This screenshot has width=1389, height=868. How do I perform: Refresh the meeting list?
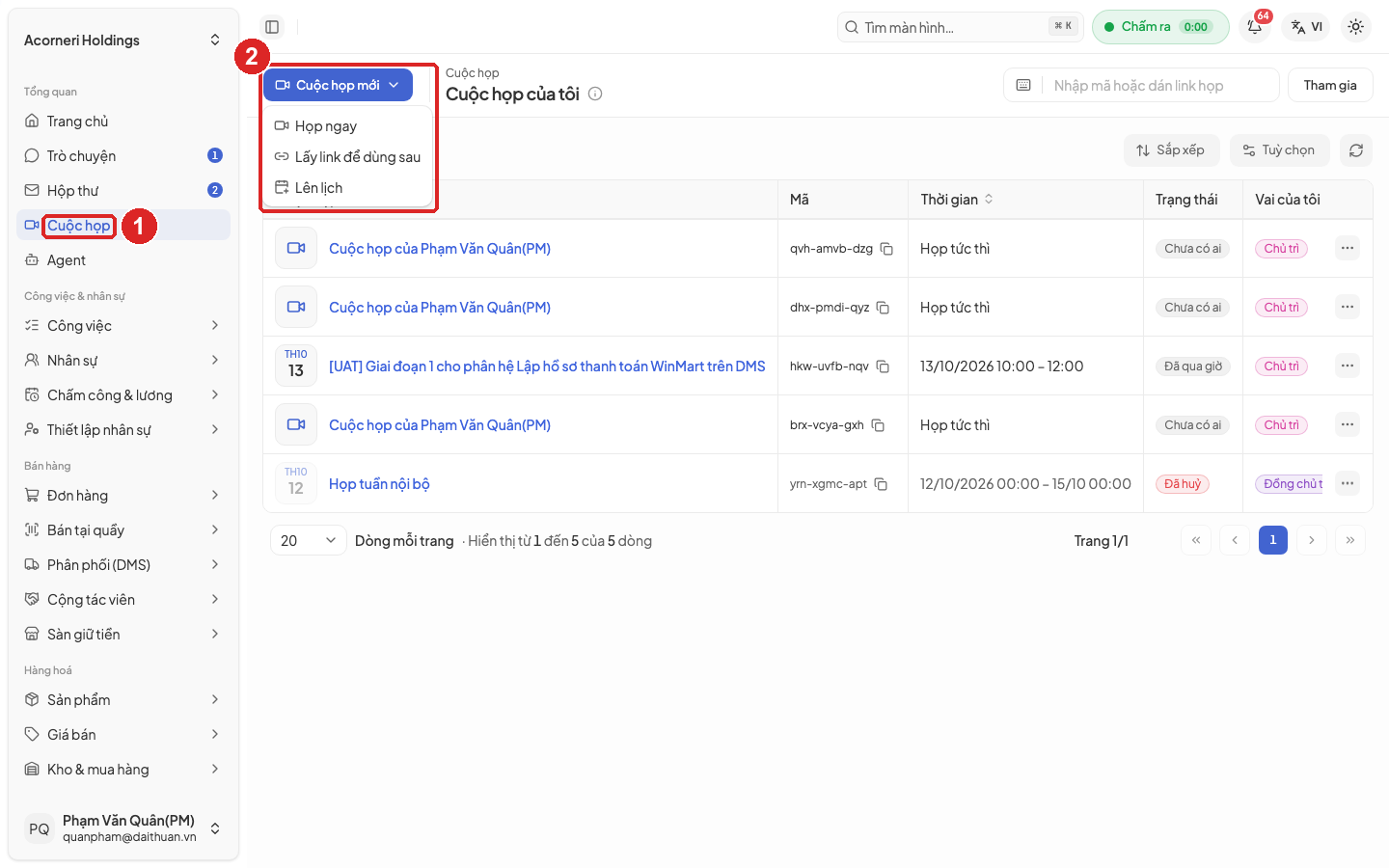(x=1356, y=150)
